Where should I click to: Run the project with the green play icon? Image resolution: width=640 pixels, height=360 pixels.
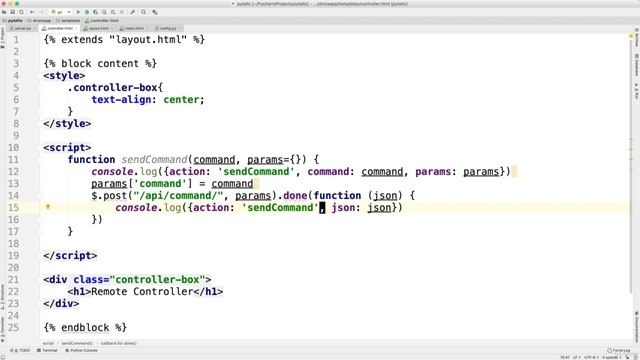[x=78, y=12]
